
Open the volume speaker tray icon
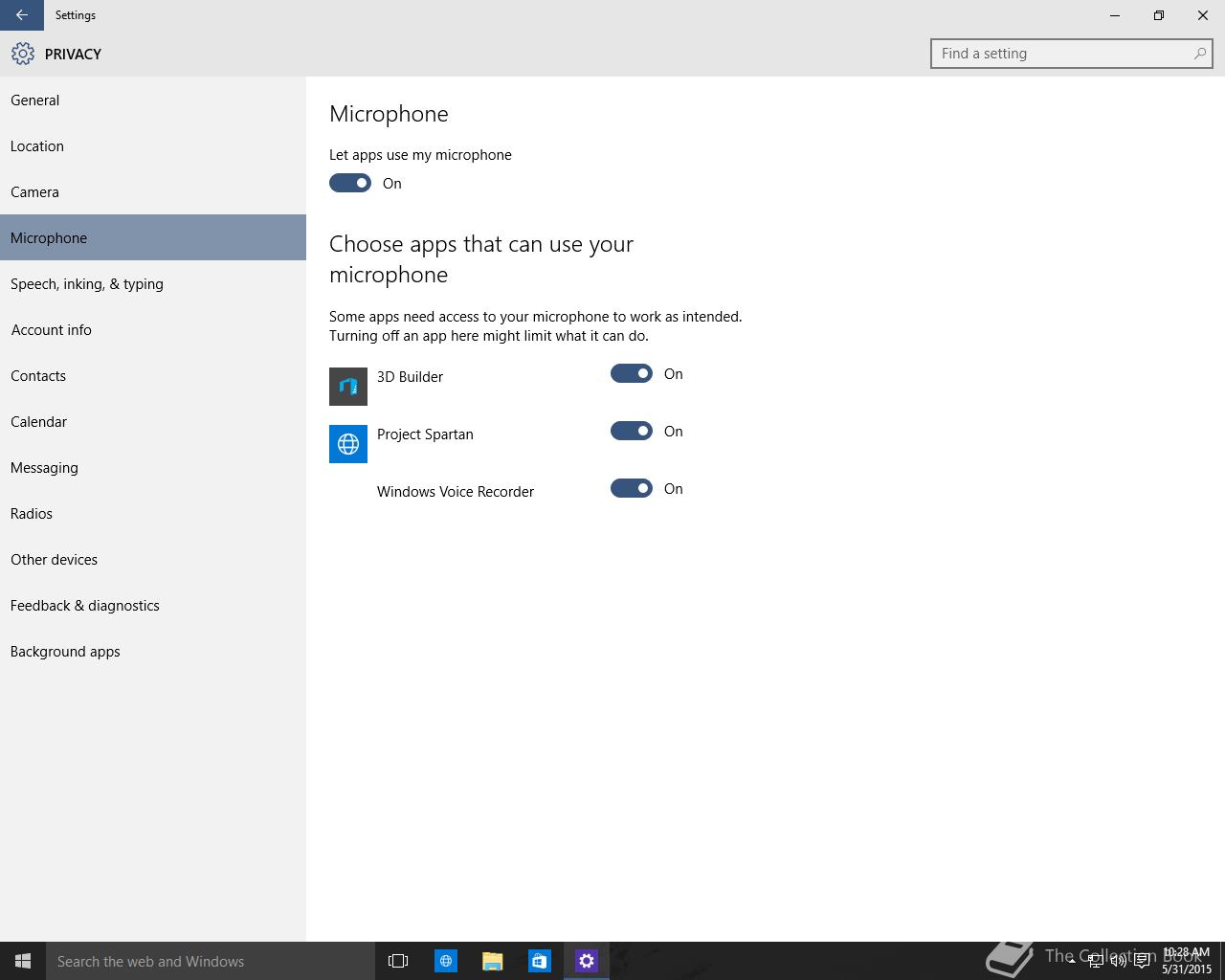coord(1118,961)
